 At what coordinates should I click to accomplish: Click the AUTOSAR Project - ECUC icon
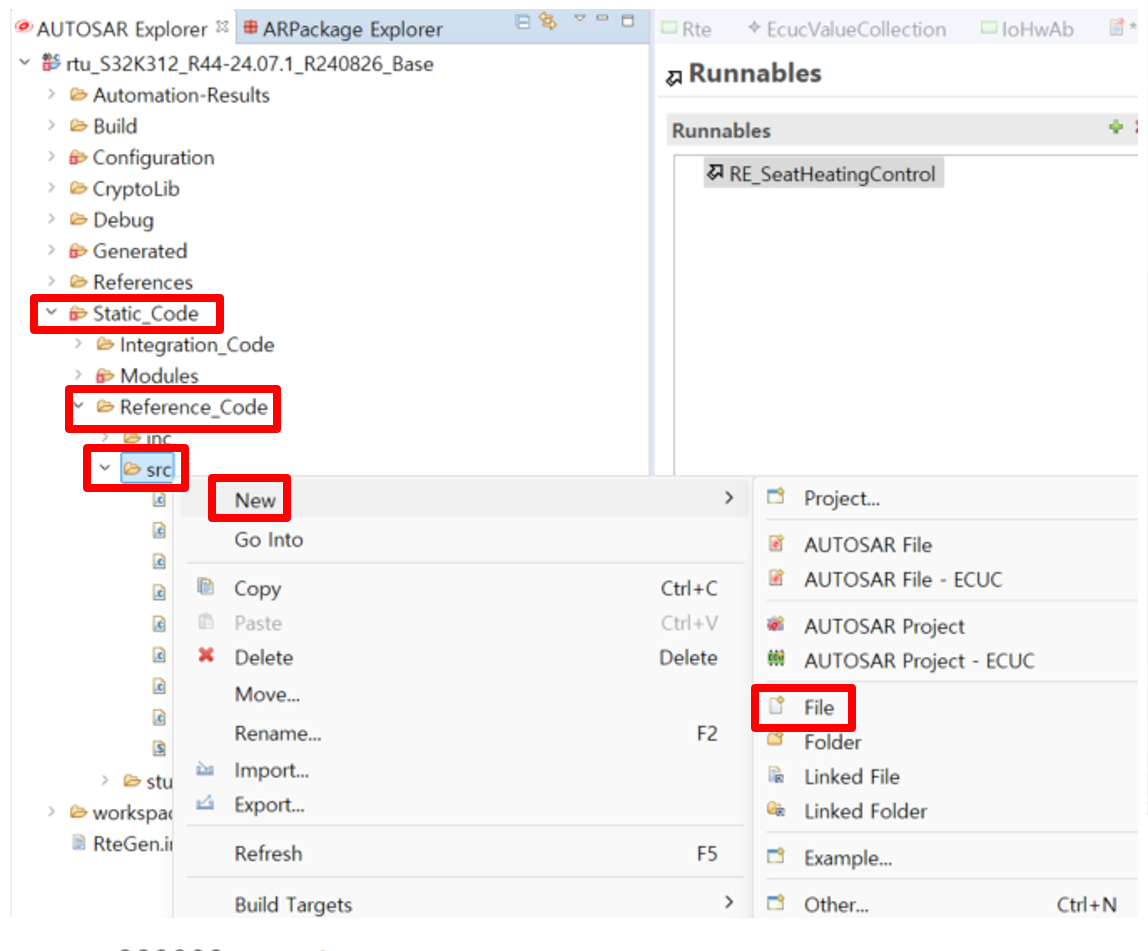coord(776,660)
